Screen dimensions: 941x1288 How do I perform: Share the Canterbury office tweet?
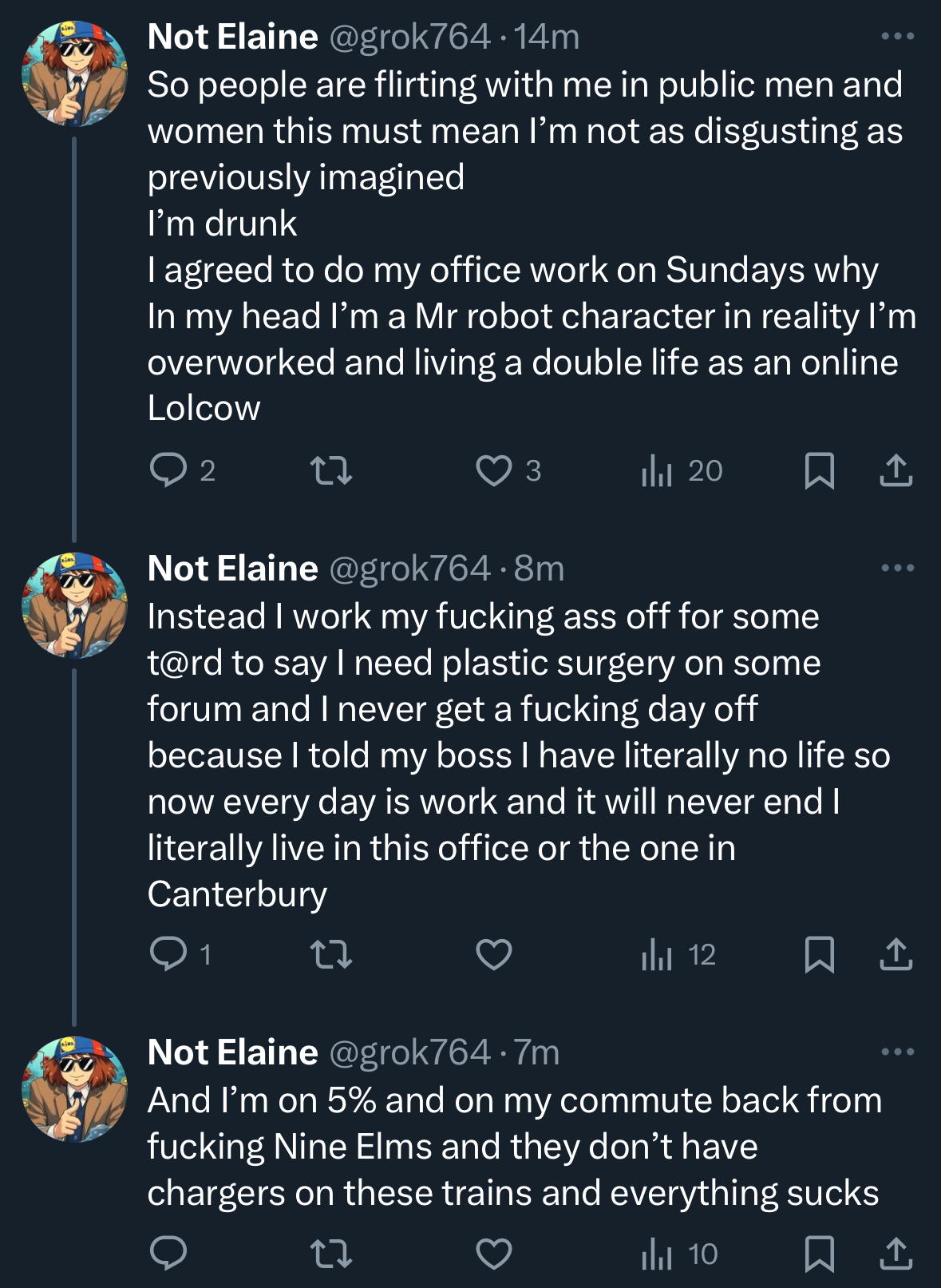tap(896, 954)
